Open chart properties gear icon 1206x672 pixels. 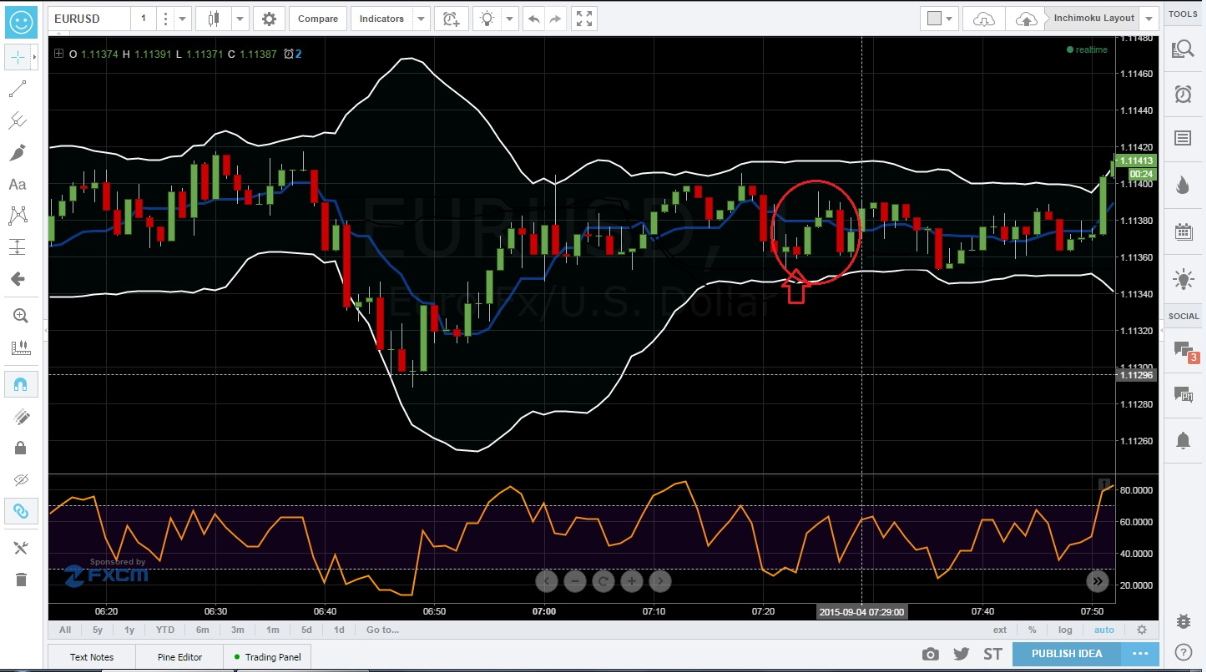point(268,18)
